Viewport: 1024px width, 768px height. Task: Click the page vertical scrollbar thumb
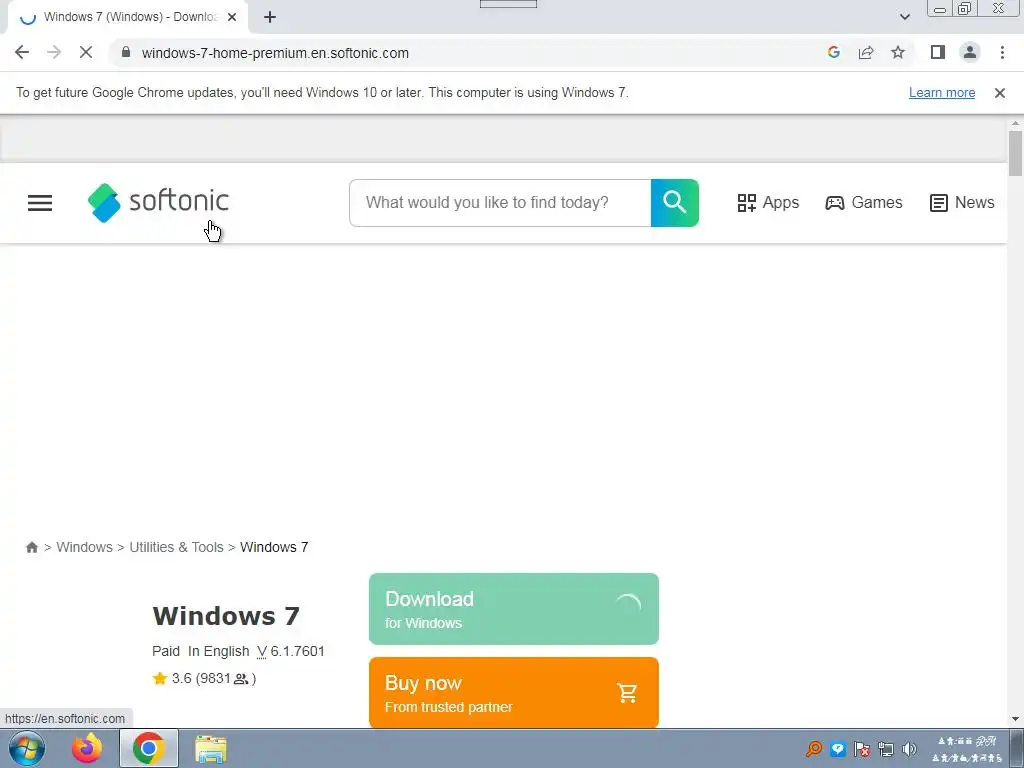point(1015,153)
